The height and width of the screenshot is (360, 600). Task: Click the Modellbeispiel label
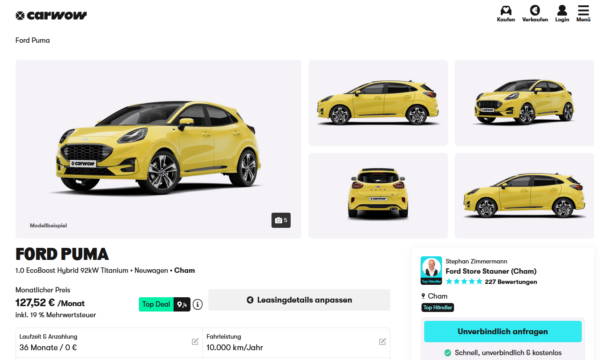(x=48, y=225)
